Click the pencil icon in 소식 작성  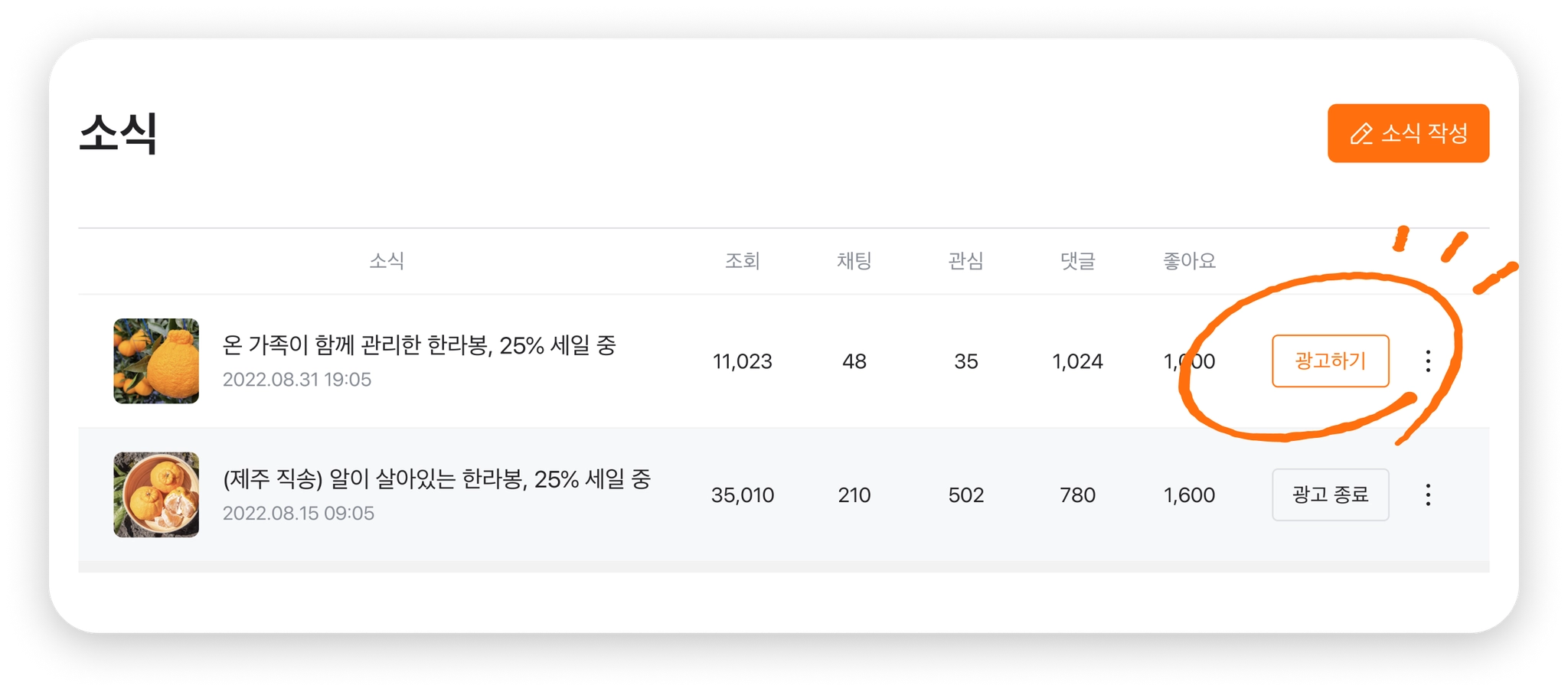pos(1361,134)
